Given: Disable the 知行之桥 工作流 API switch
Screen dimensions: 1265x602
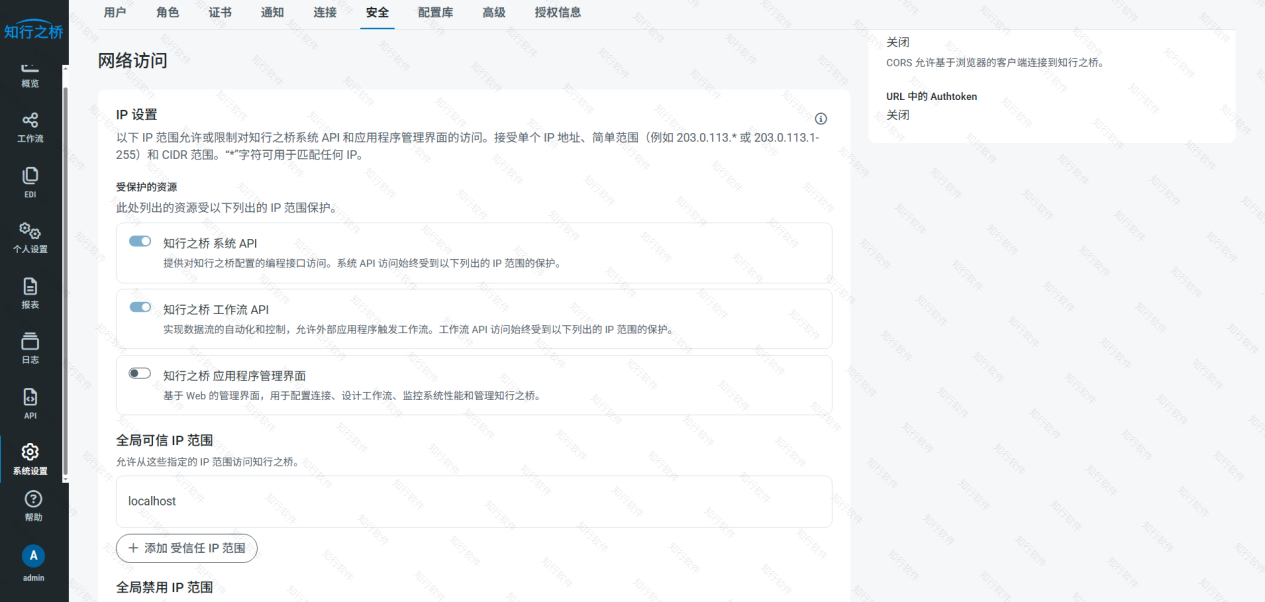Looking at the screenshot, I should coord(140,307).
